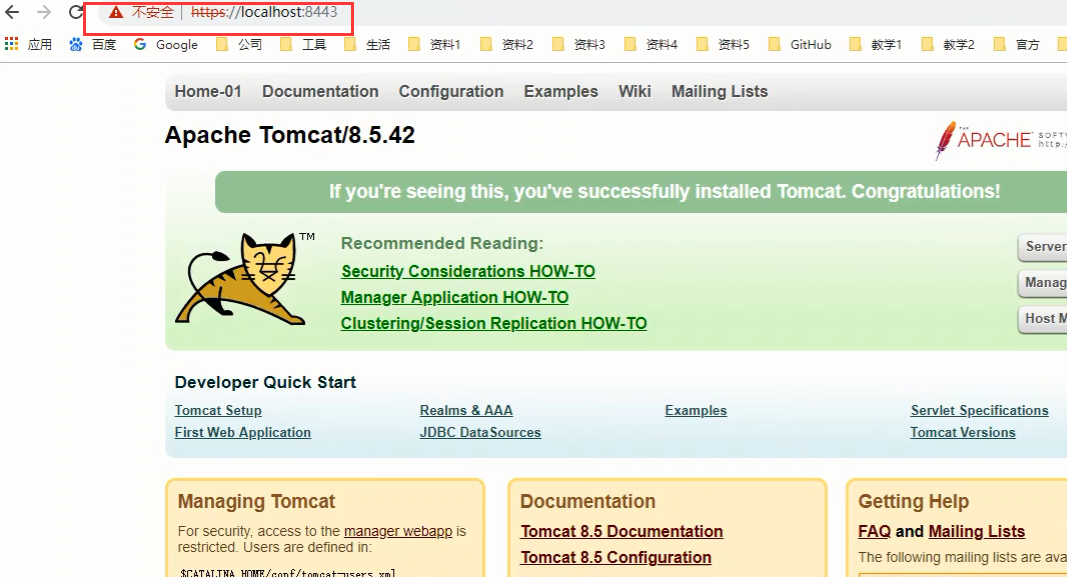Click the Tomcat cat logo image
Viewport: 1067px width, 577px height.
242,279
